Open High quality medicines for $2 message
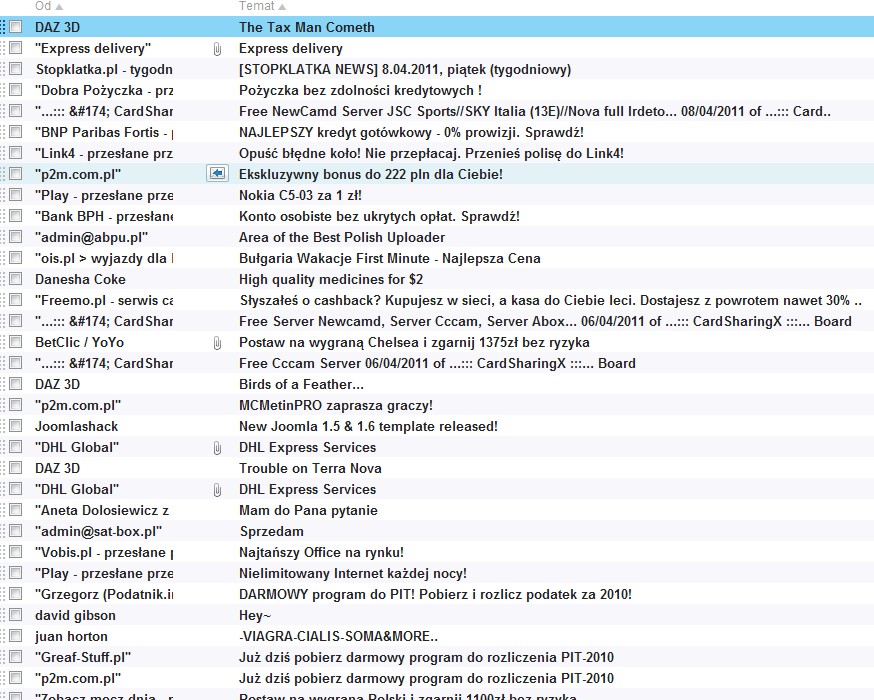Viewport: 874px width, 700px height. point(331,279)
